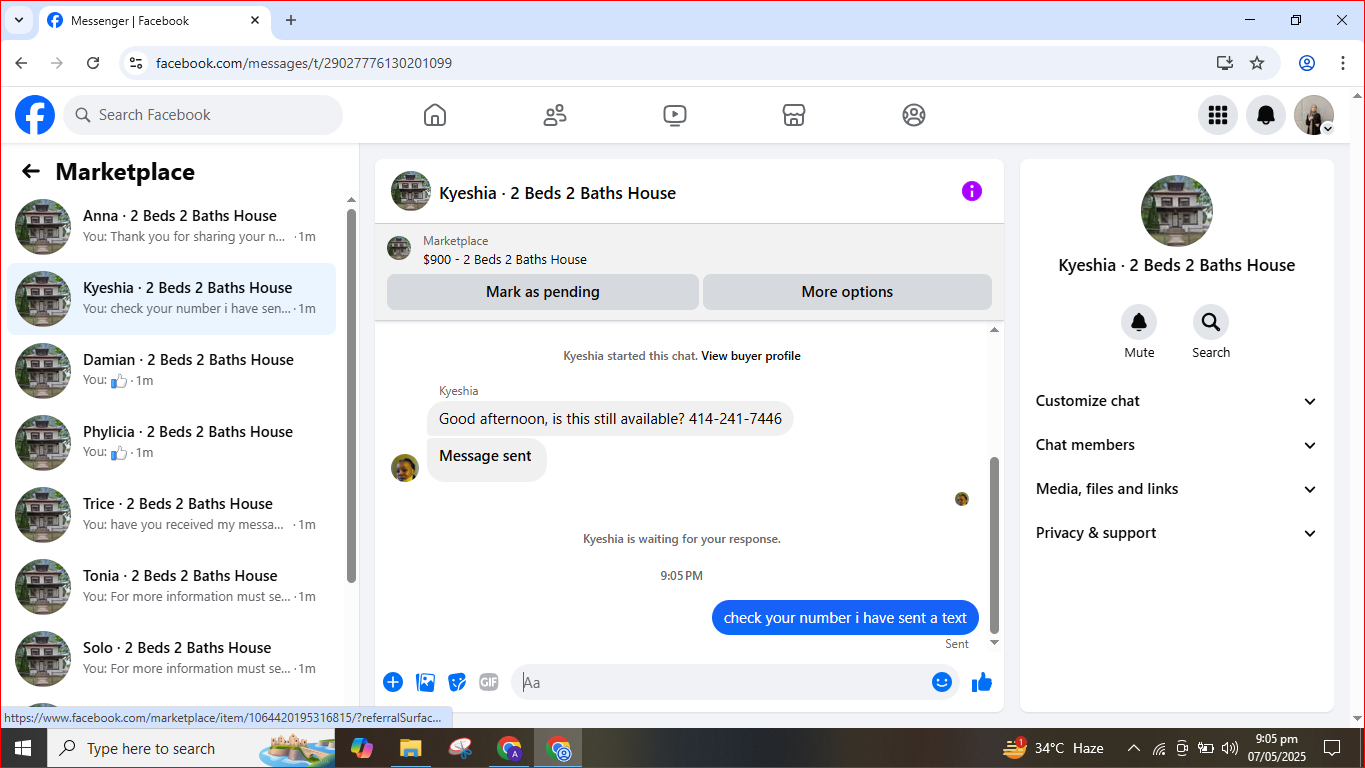Open Damian 2 Beds 2 Baths conversation

click(x=172, y=370)
